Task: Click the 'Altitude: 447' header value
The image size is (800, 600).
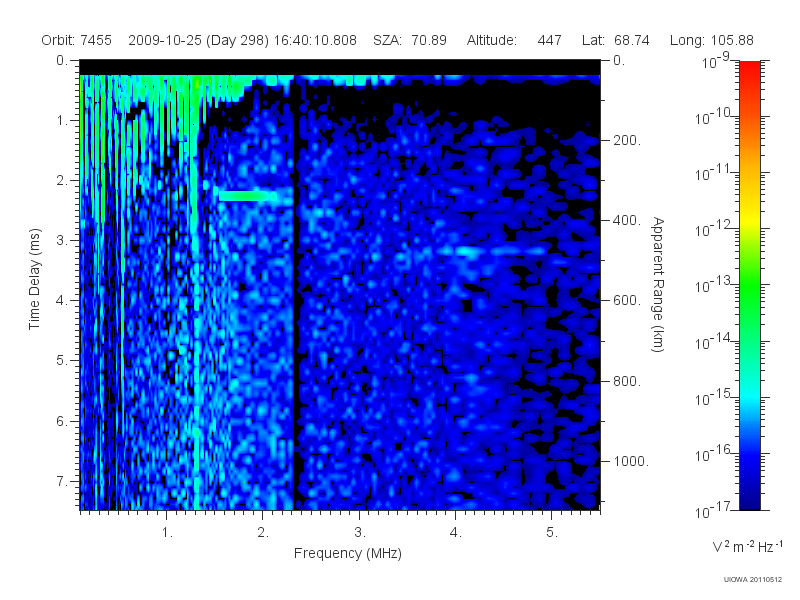Action: tap(514, 40)
